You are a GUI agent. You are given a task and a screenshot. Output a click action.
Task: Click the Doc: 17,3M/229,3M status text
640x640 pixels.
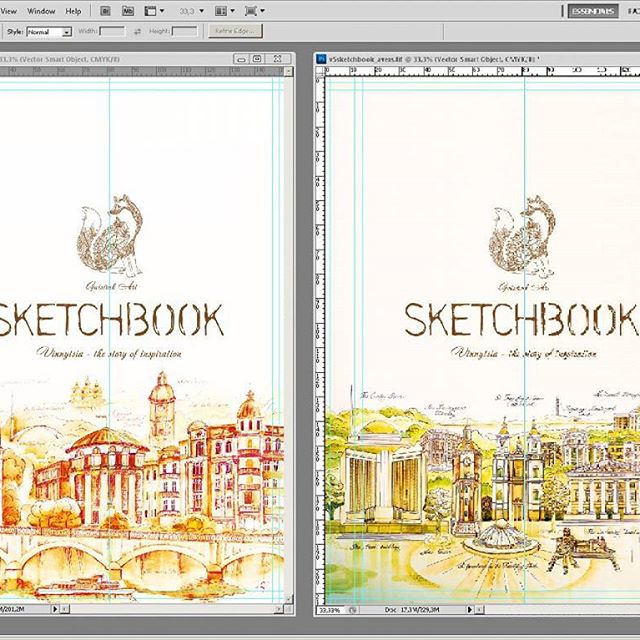coord(412,610)
